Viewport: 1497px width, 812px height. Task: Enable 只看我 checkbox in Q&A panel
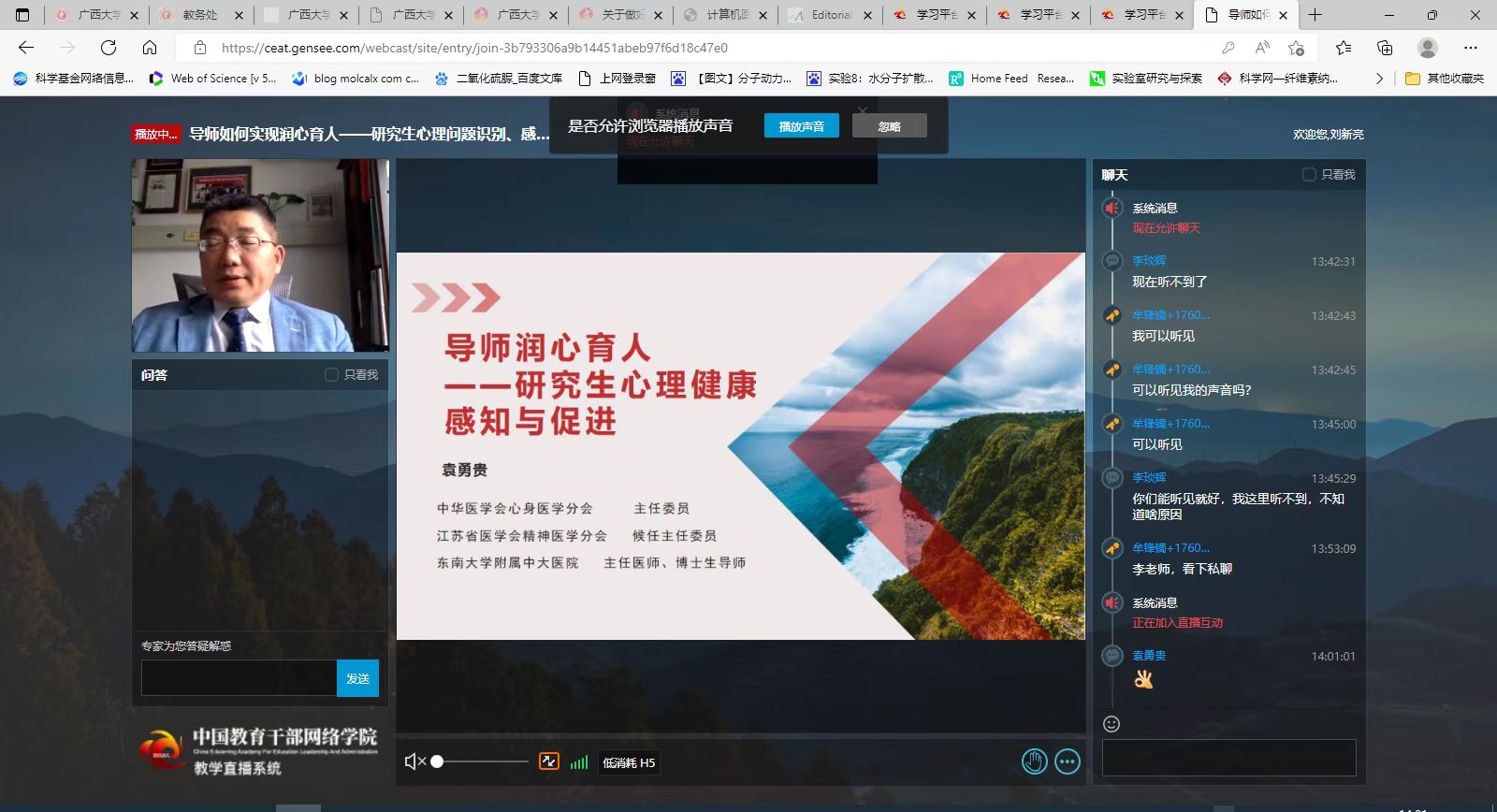click(331, 375)
